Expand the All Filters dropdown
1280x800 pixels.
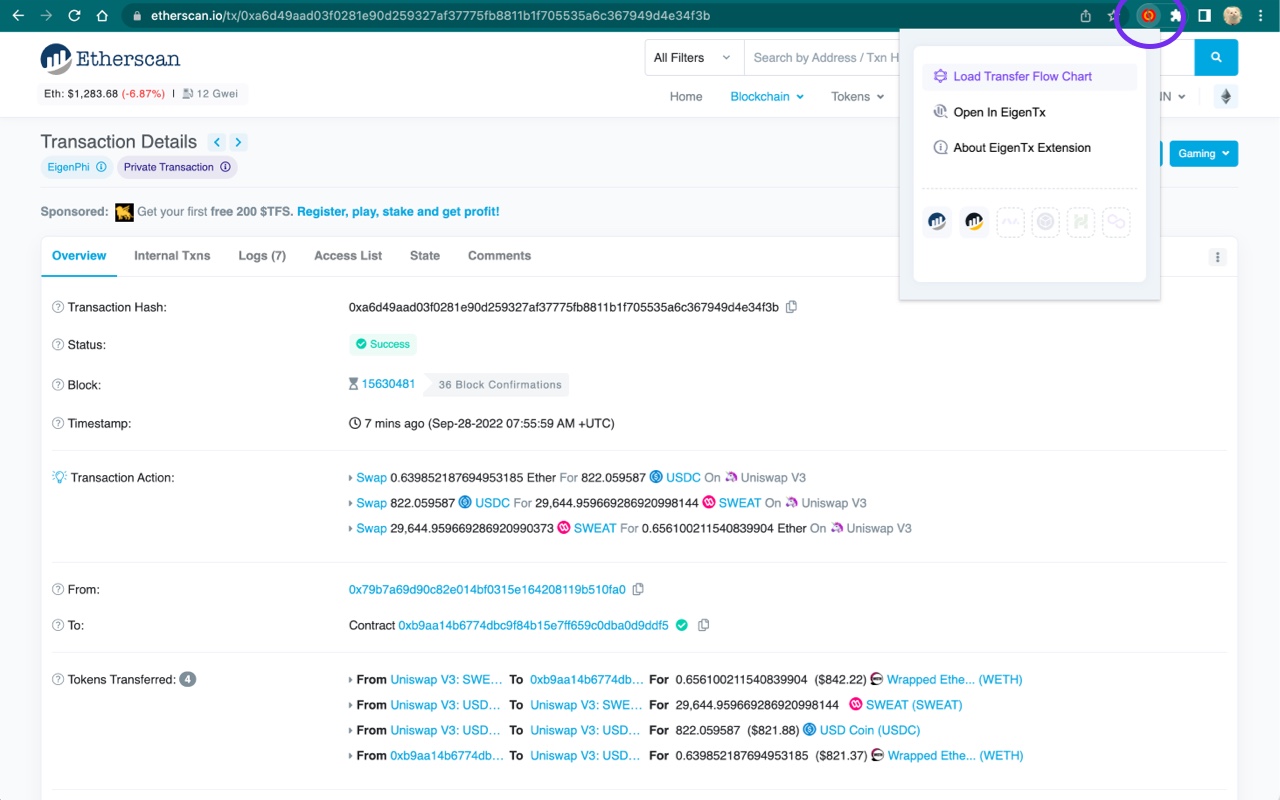click(694, 58)
